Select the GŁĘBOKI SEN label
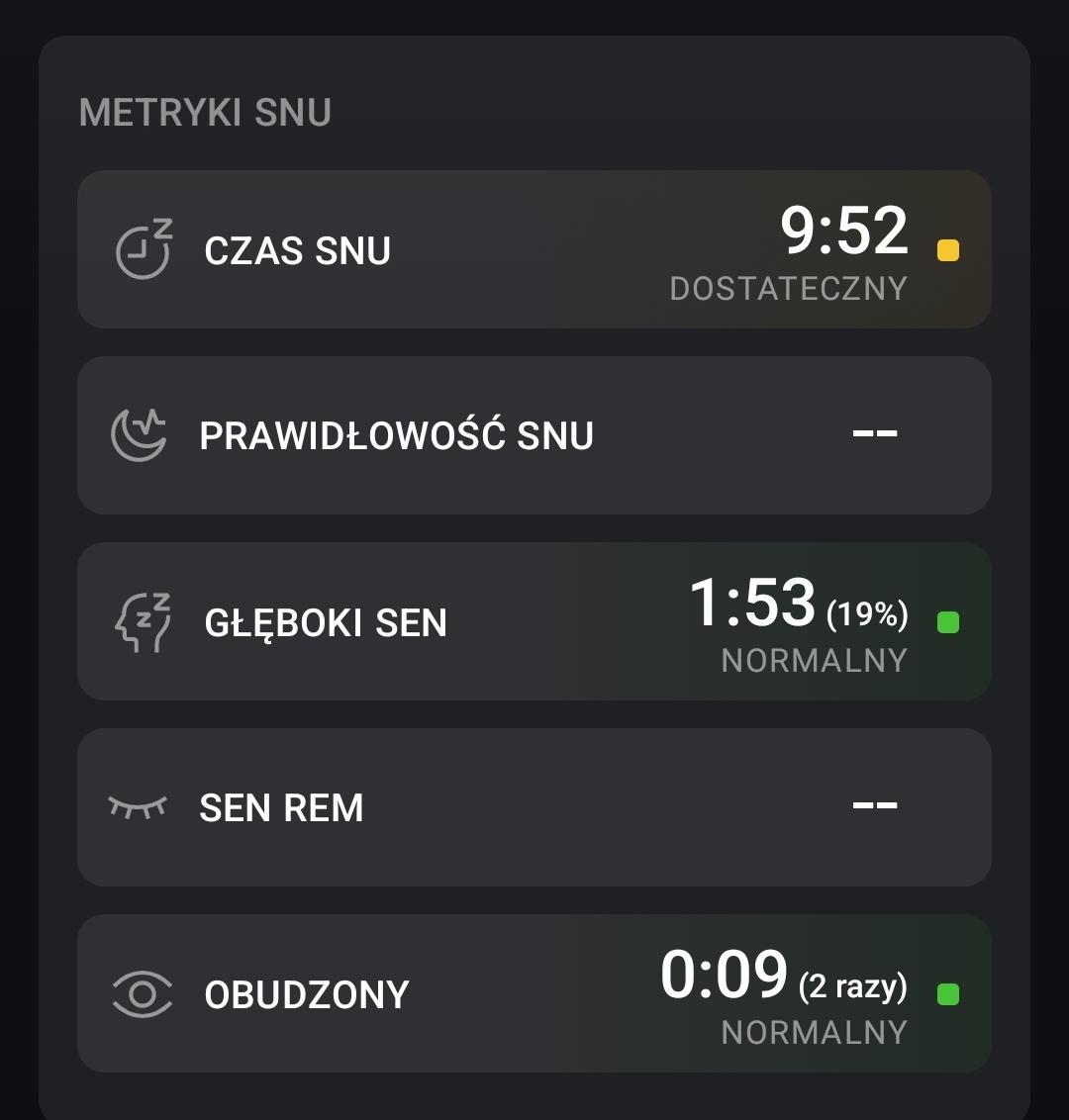 click(326, 623)
